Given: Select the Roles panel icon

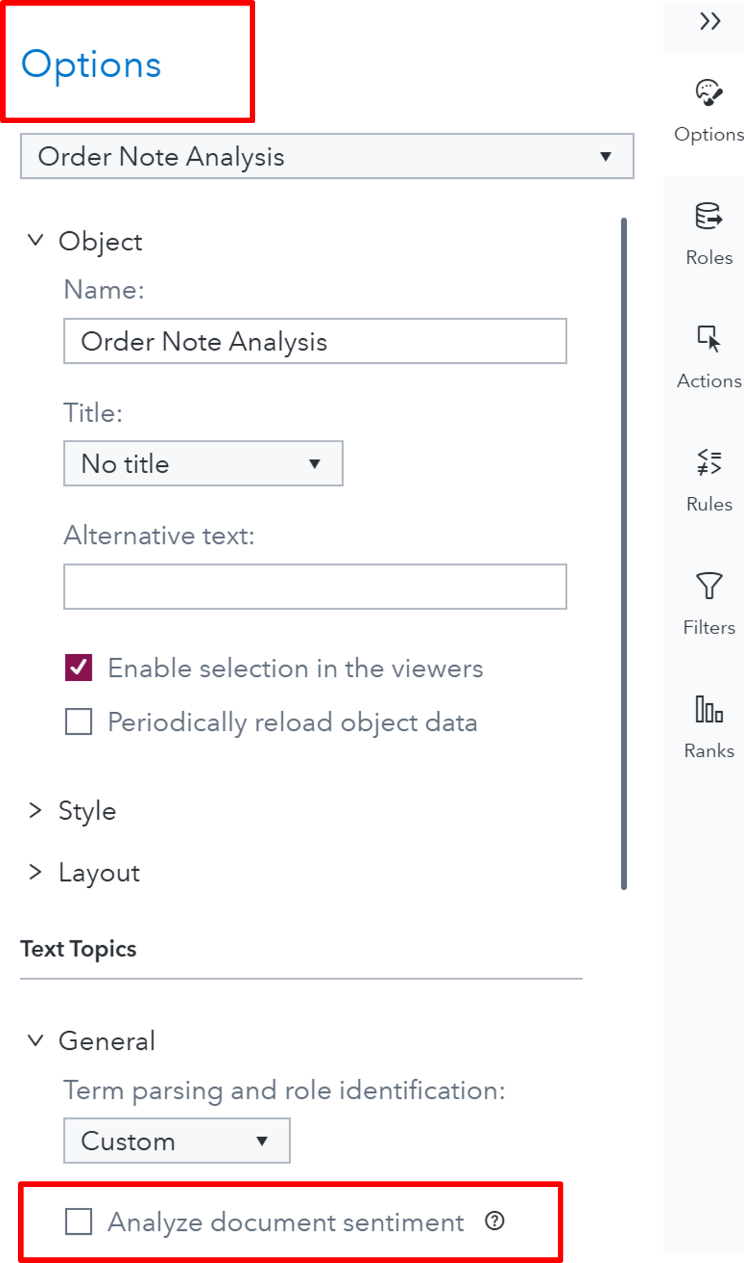Looking at the screenshot, I should tap(708, 225).
